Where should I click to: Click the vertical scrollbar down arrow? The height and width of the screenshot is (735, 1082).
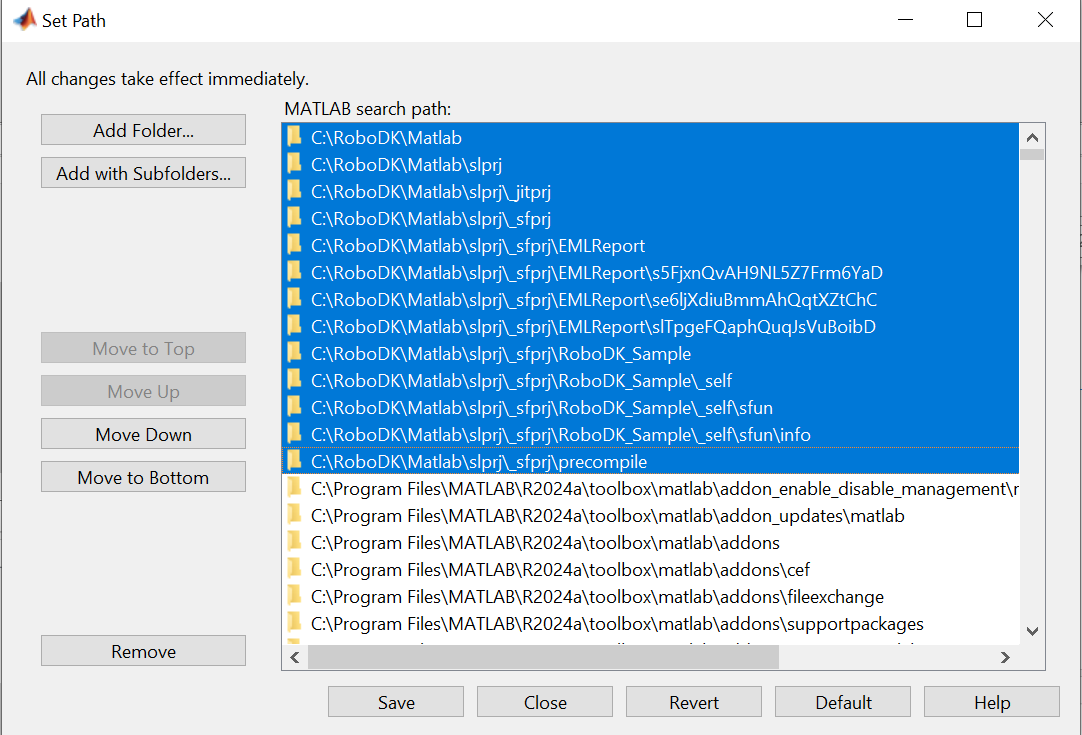(x=1032, y=631)
